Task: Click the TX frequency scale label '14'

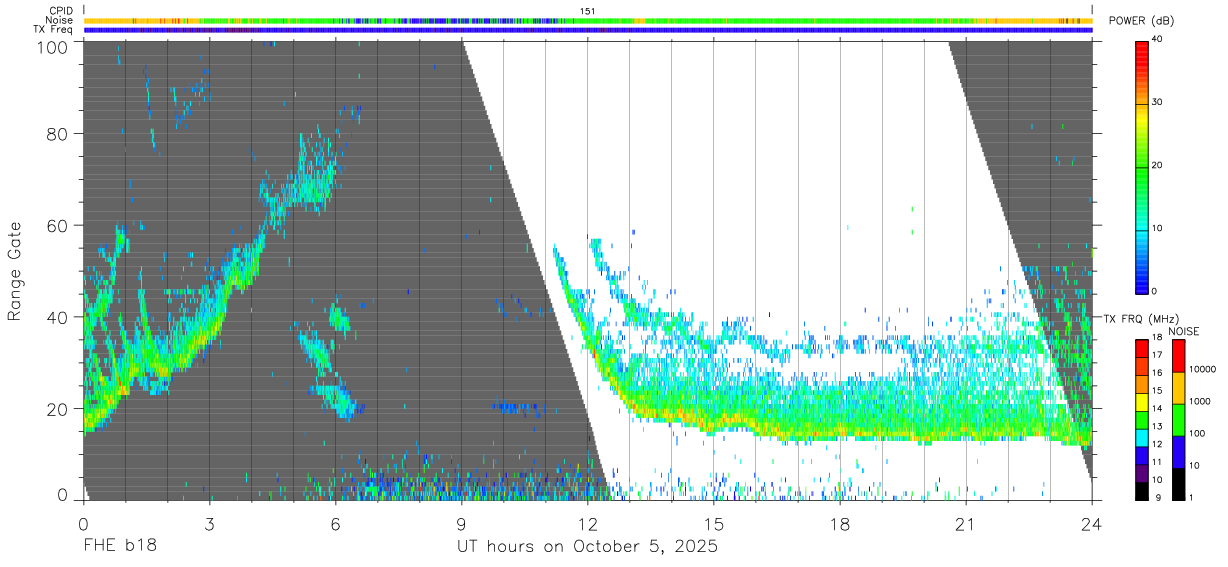Action: [x=1159, y=409]
